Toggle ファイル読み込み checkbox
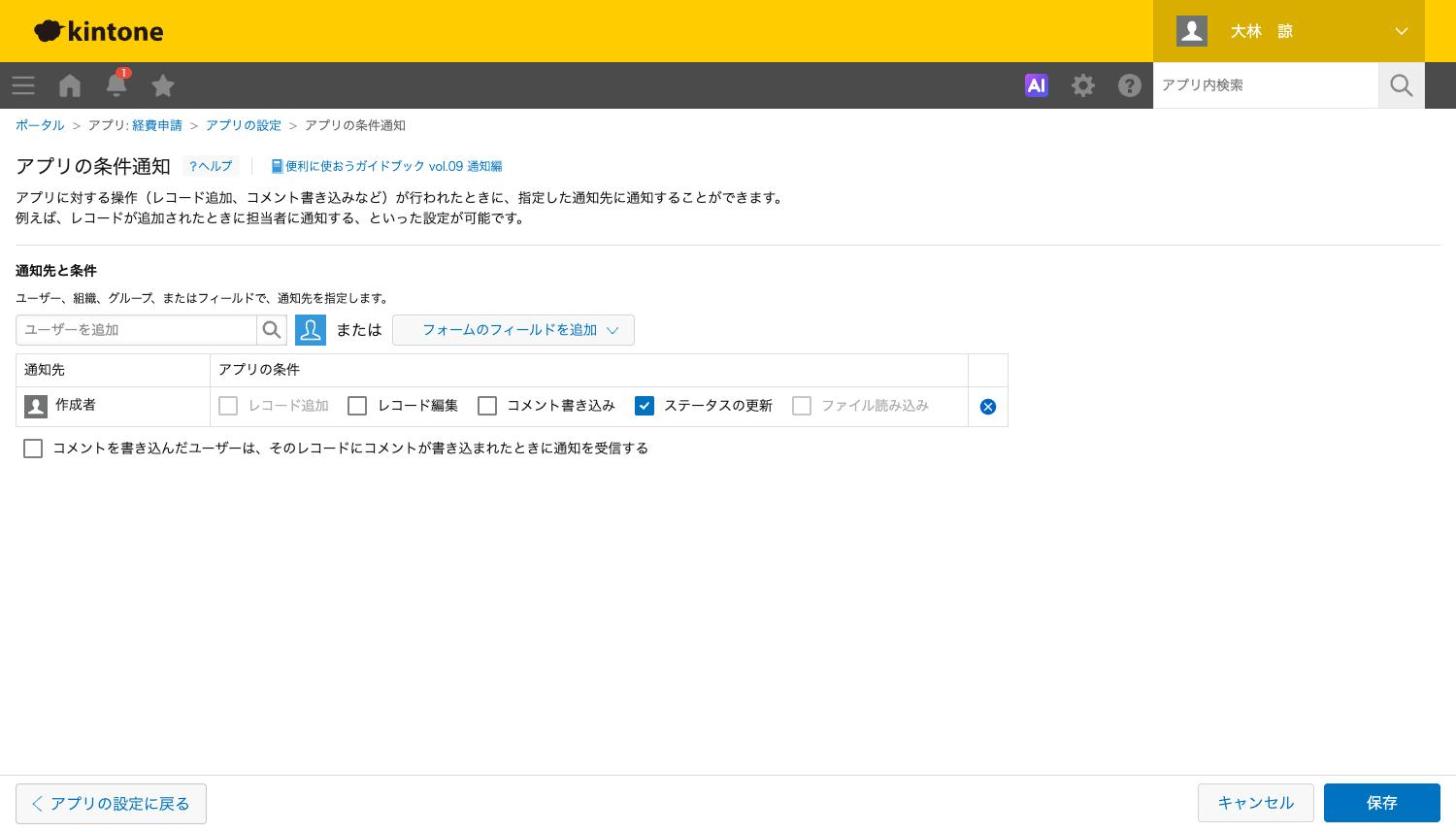The image size is (1456, 832). [x=801, y=406]
